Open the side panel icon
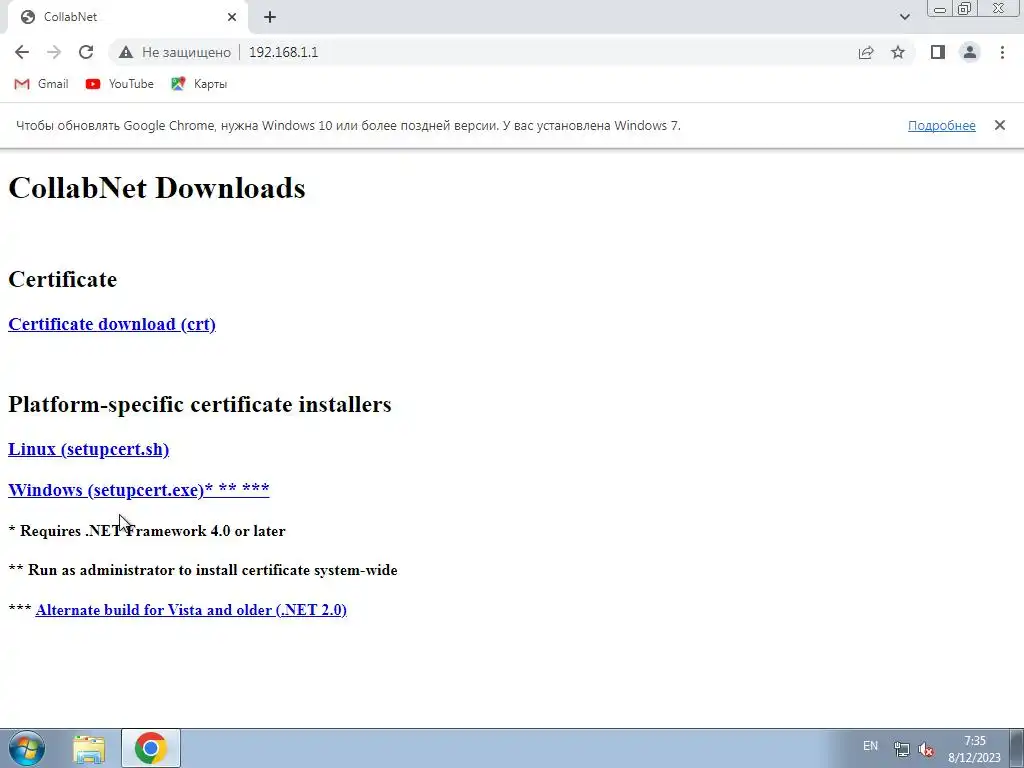 point(938,52)
